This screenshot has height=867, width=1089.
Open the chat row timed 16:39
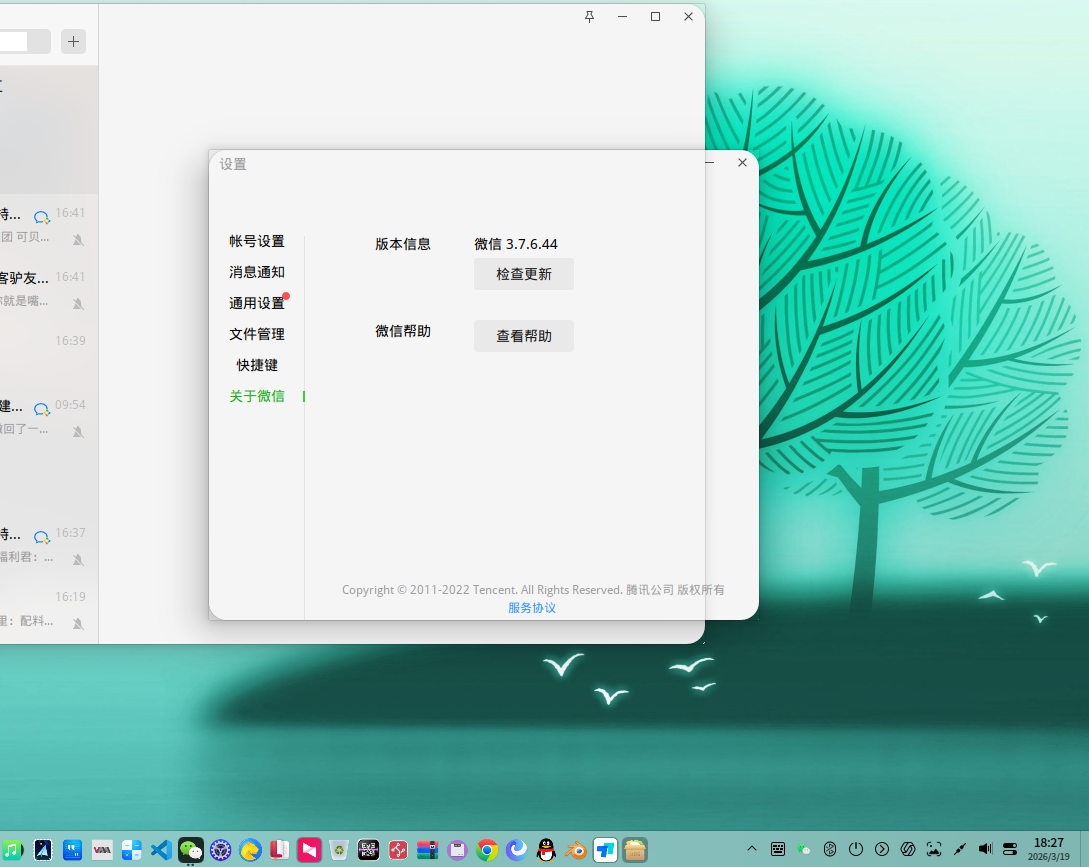click(x=49, y=353)
